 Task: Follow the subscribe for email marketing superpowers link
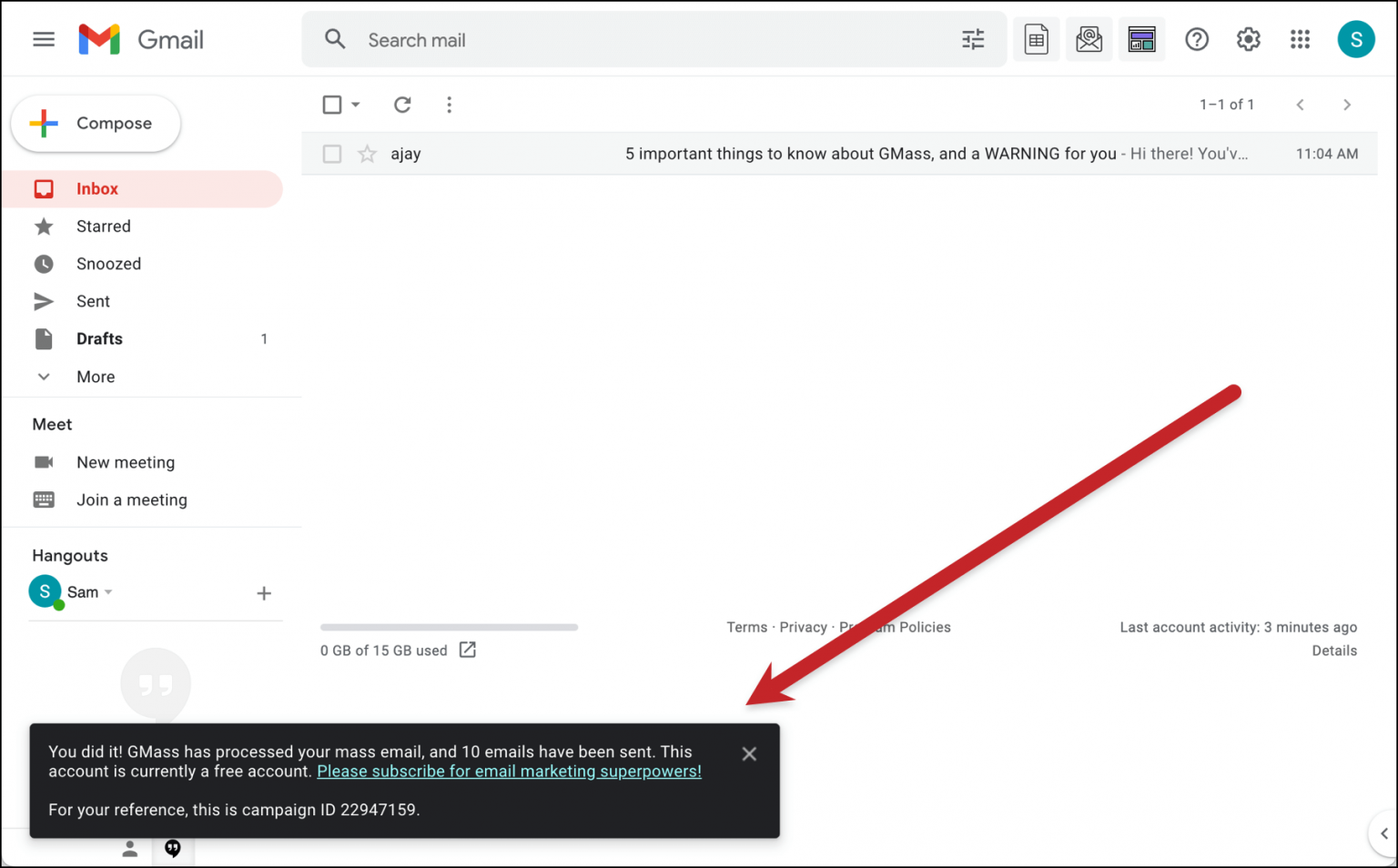509,771
